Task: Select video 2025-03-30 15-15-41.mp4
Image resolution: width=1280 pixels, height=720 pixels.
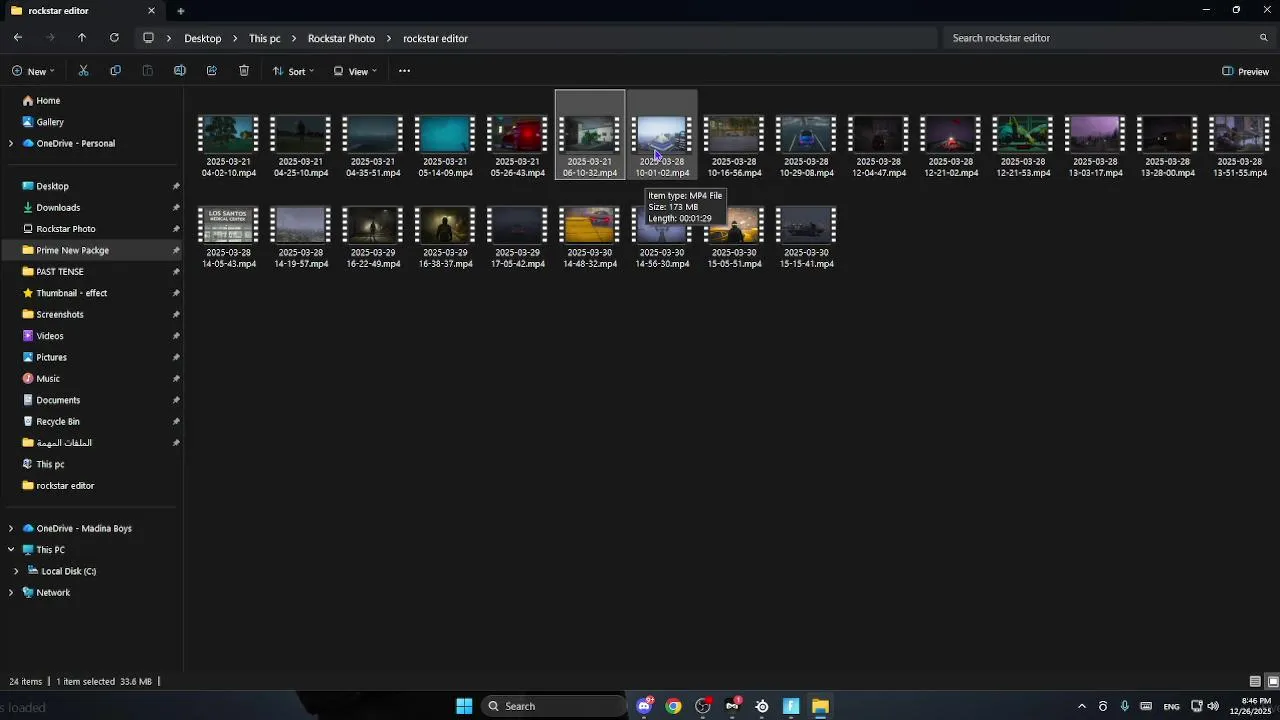Action: point(806,237)
